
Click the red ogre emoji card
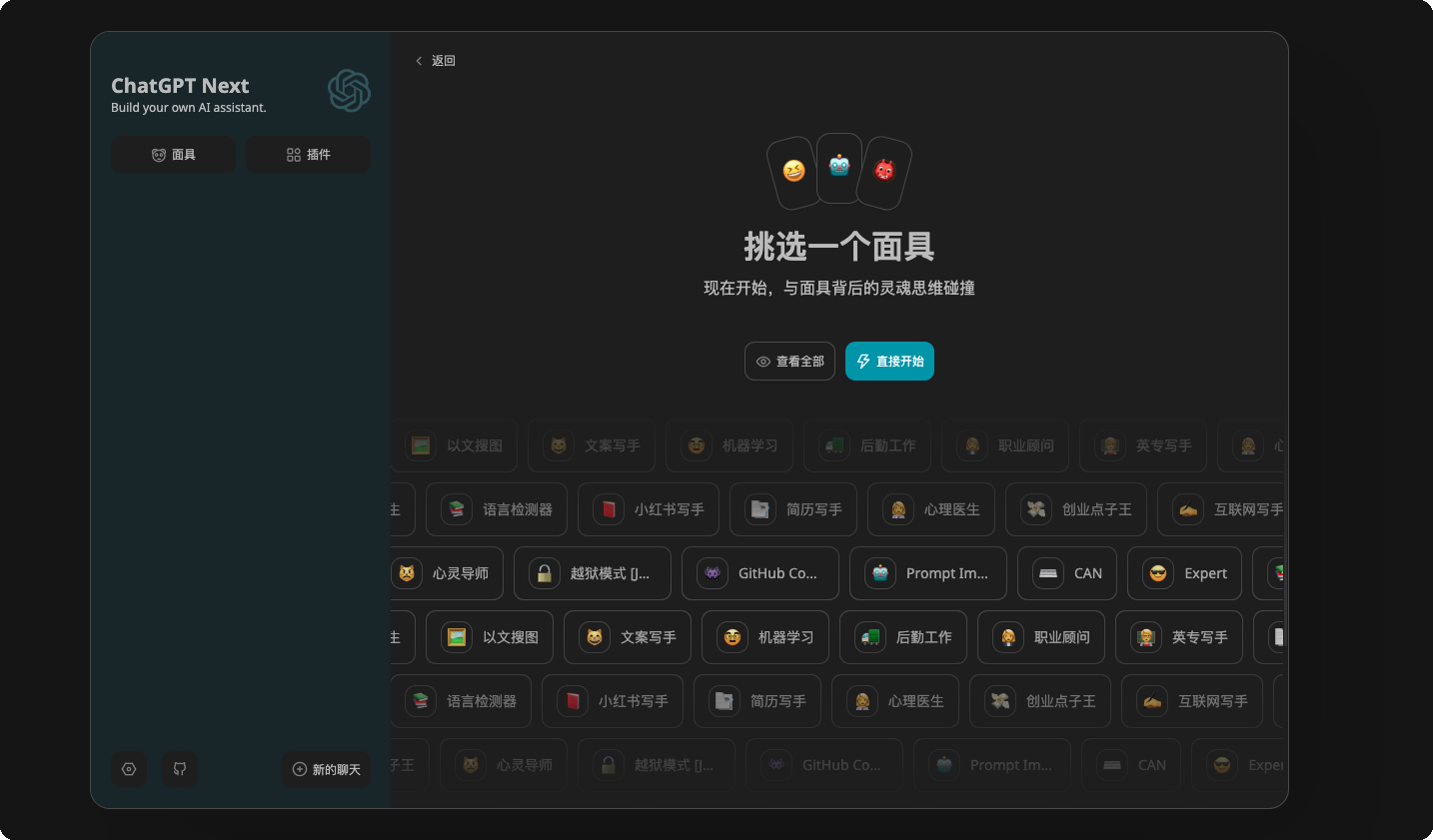pos(884,172)
